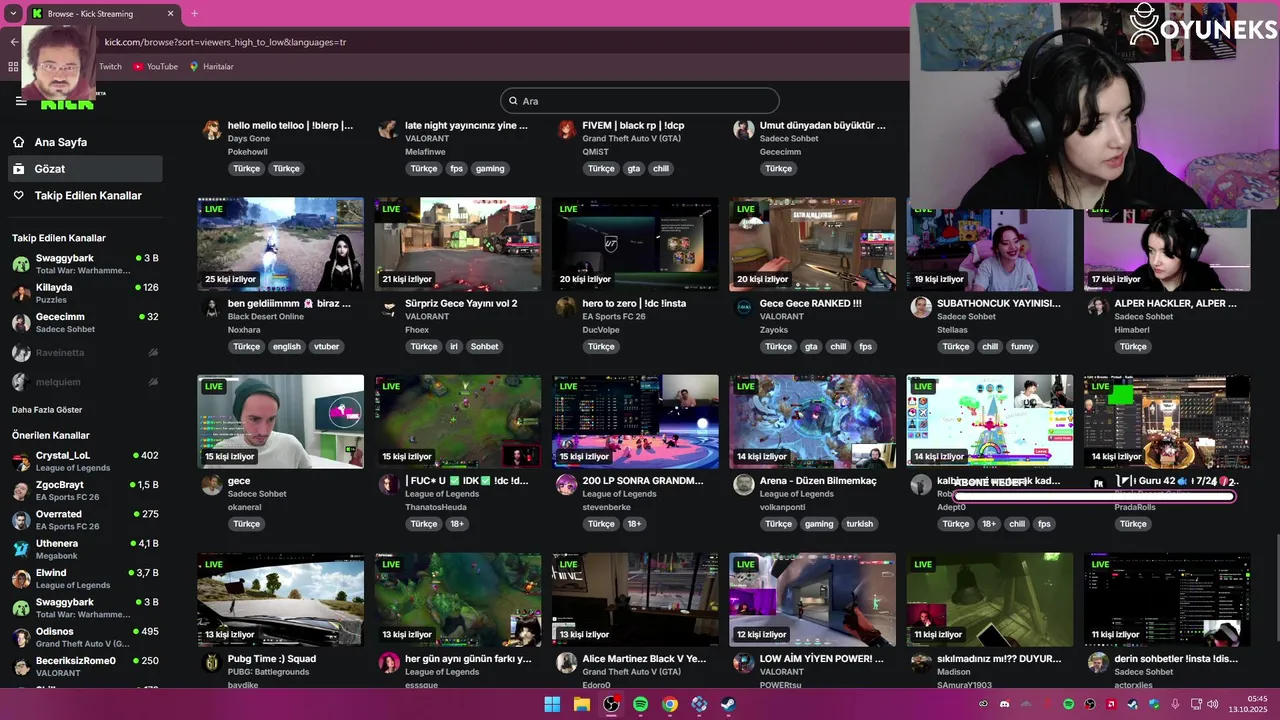The height and width of the screenshot is (720, 1280).
Task: Open Arena - Düzen Bilmemkaç stream title
Action: pyautogui.click(x=818, y=481)
